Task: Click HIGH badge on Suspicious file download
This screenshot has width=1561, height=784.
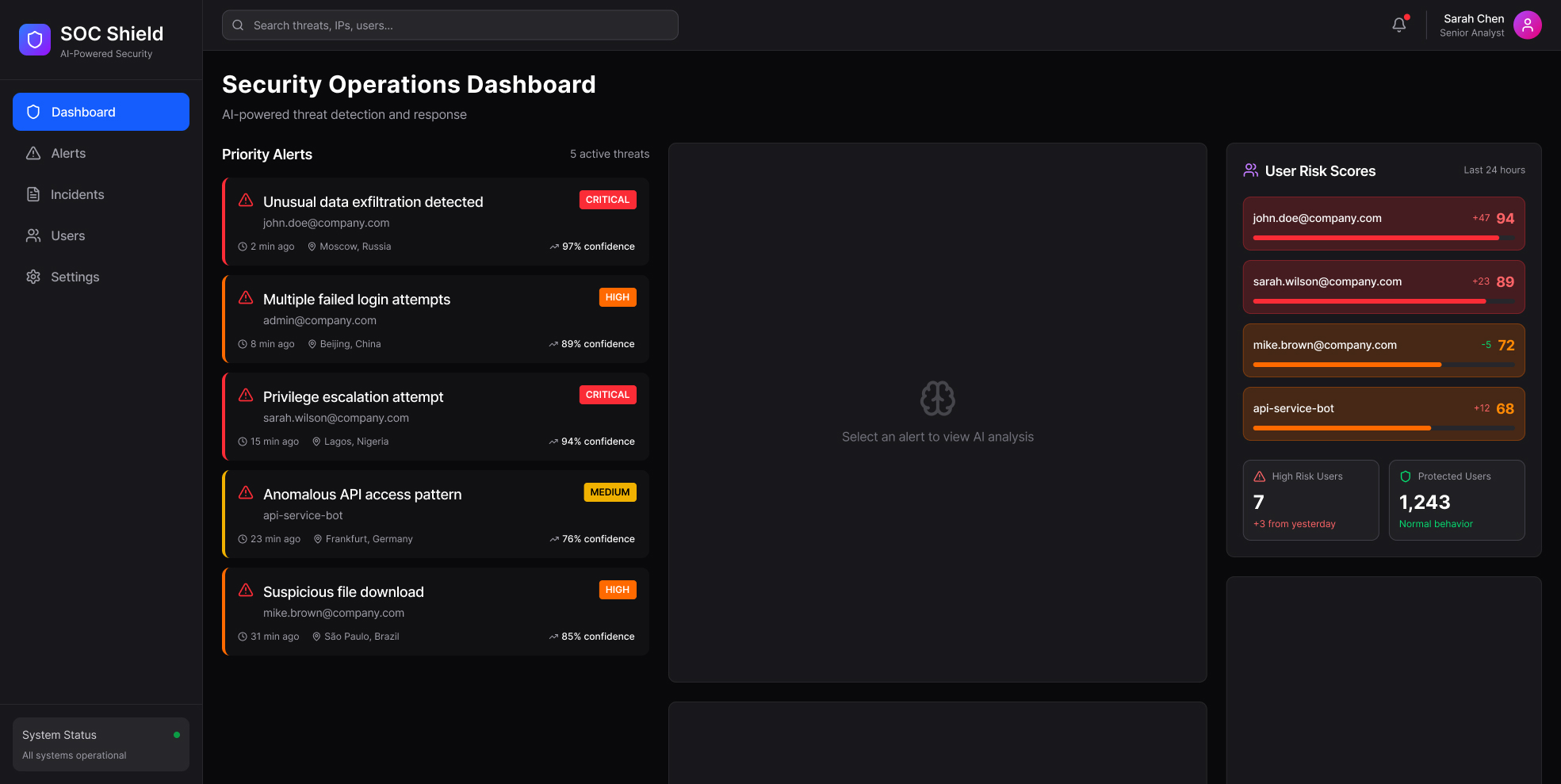Action: (618, 590)
